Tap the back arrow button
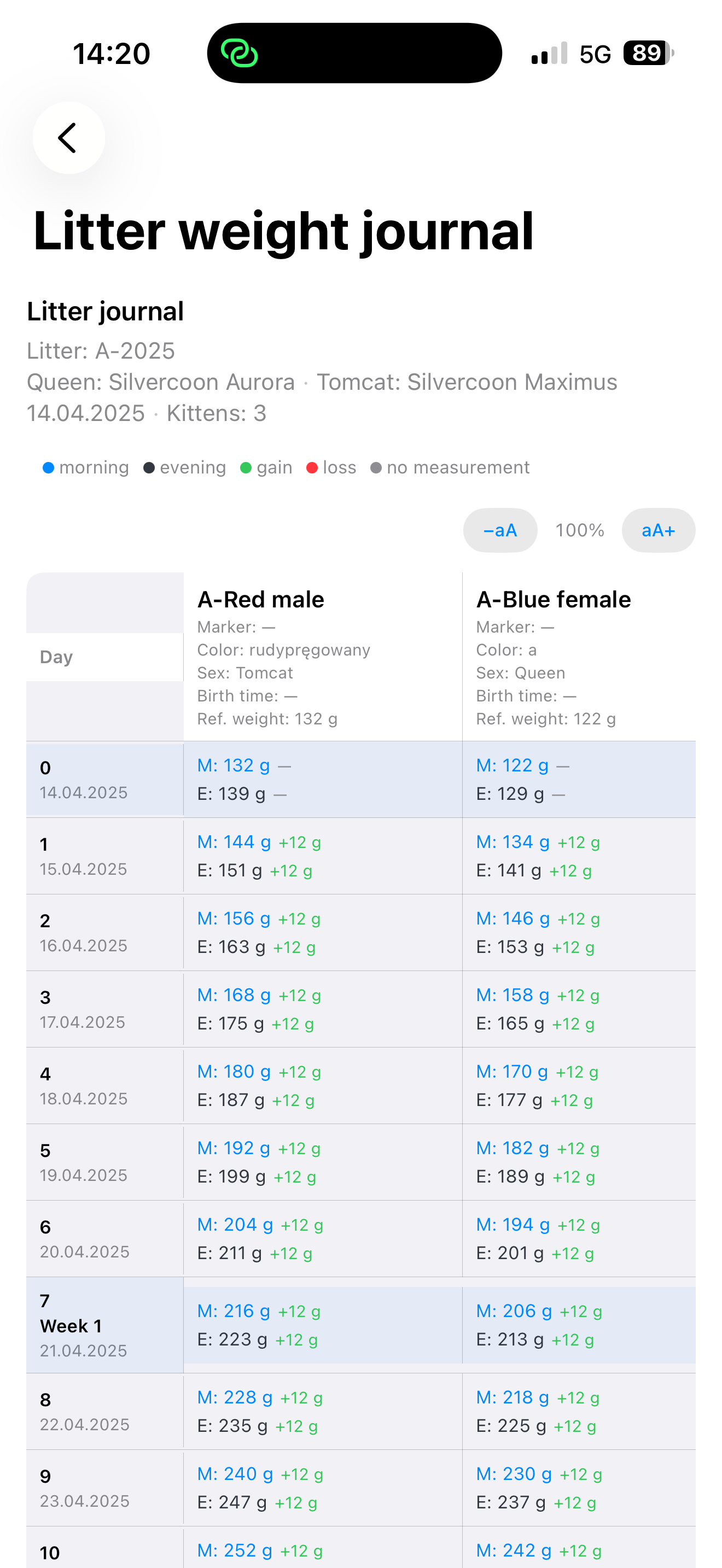 pyautogui.click(x=69, y=138)
